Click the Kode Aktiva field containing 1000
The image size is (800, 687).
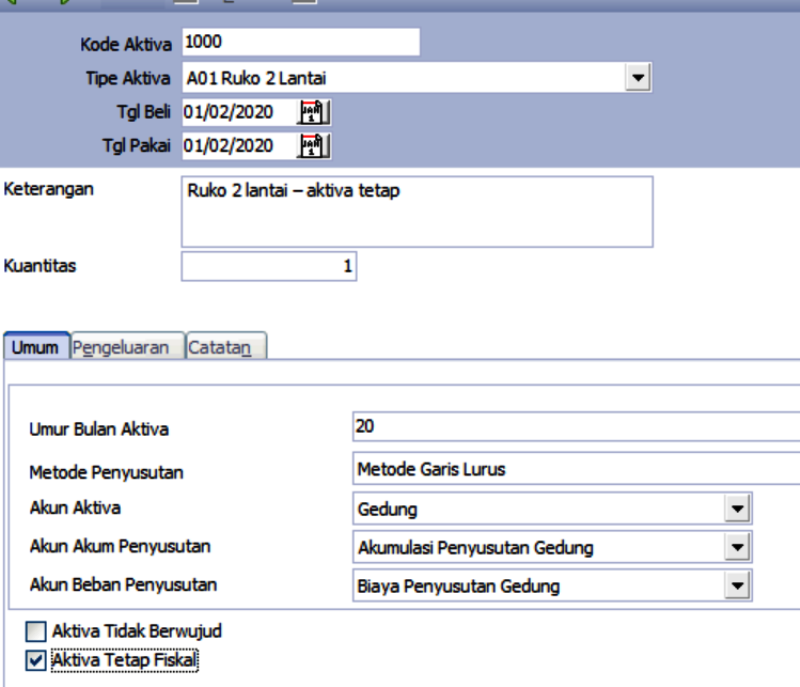300,42
